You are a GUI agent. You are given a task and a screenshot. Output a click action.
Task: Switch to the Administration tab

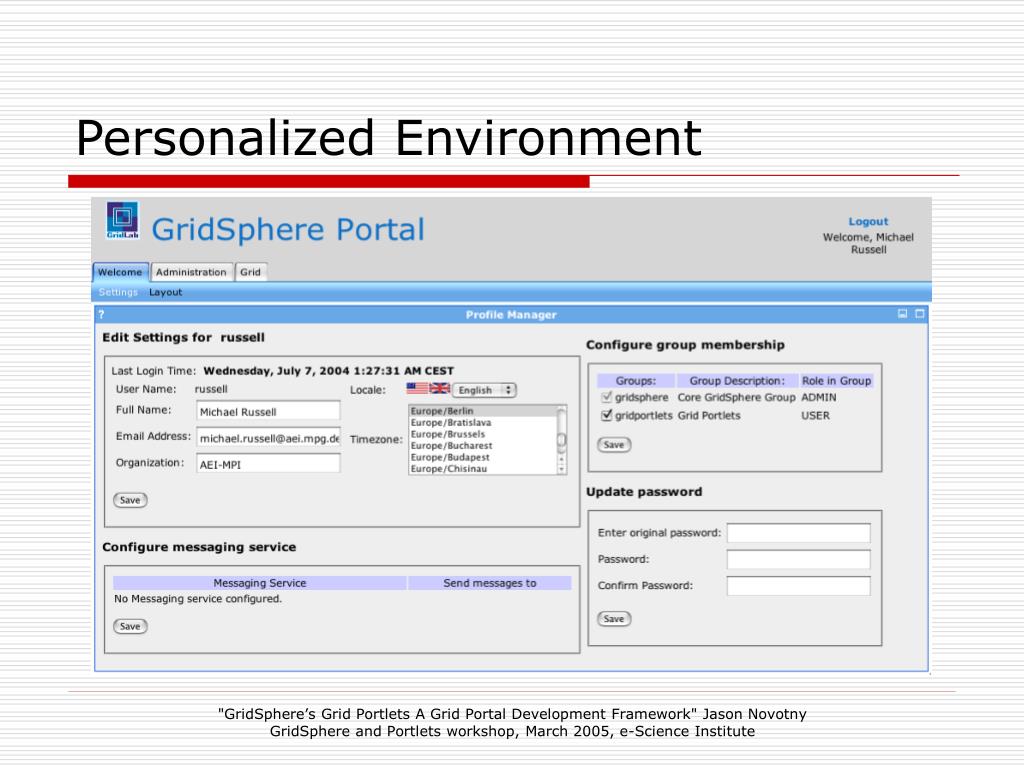click(191, 272)
